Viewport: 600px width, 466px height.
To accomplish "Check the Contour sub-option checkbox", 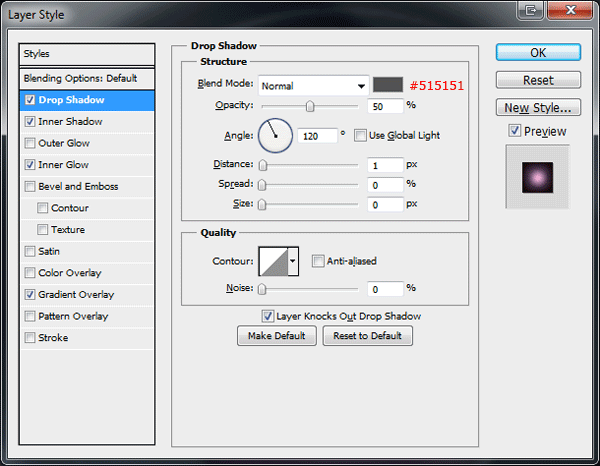I will 42,208.
